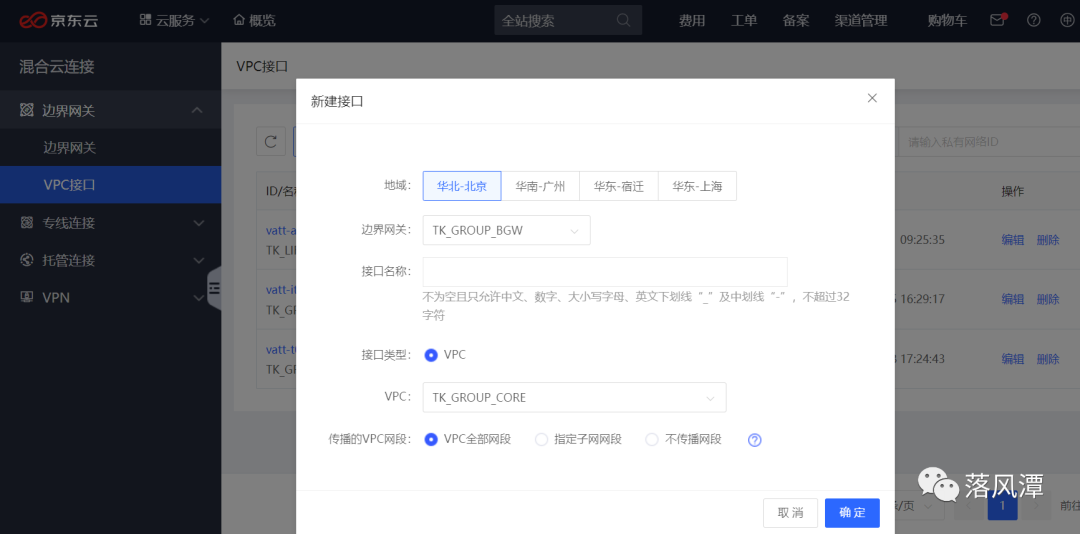Open the 购物车 cart

pyautogui.click(x=947, y=21)
